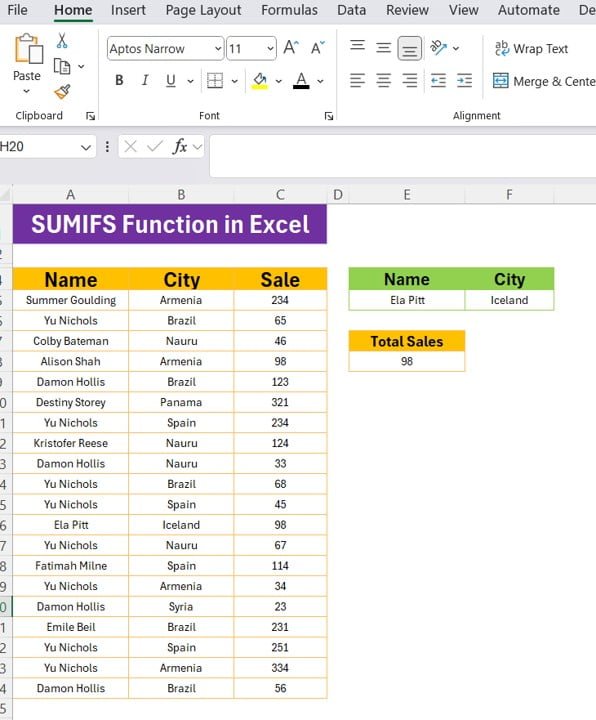
Task: Click the Insert Function fx icon
Action: 180,147
